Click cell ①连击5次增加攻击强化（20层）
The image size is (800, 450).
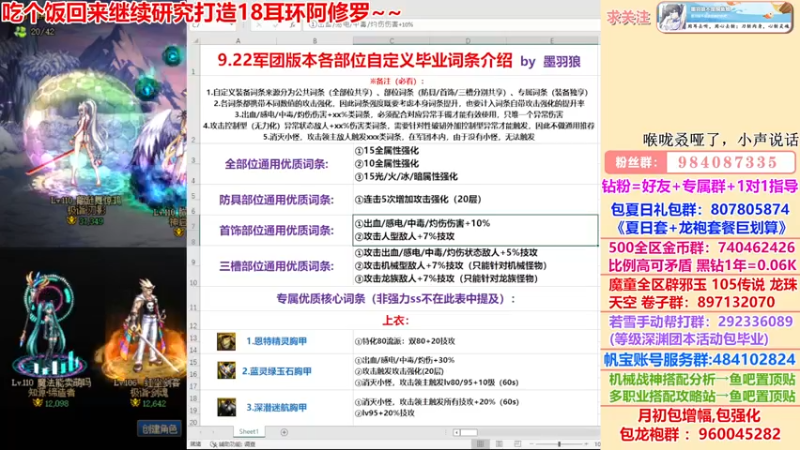(x=418, y=199)
